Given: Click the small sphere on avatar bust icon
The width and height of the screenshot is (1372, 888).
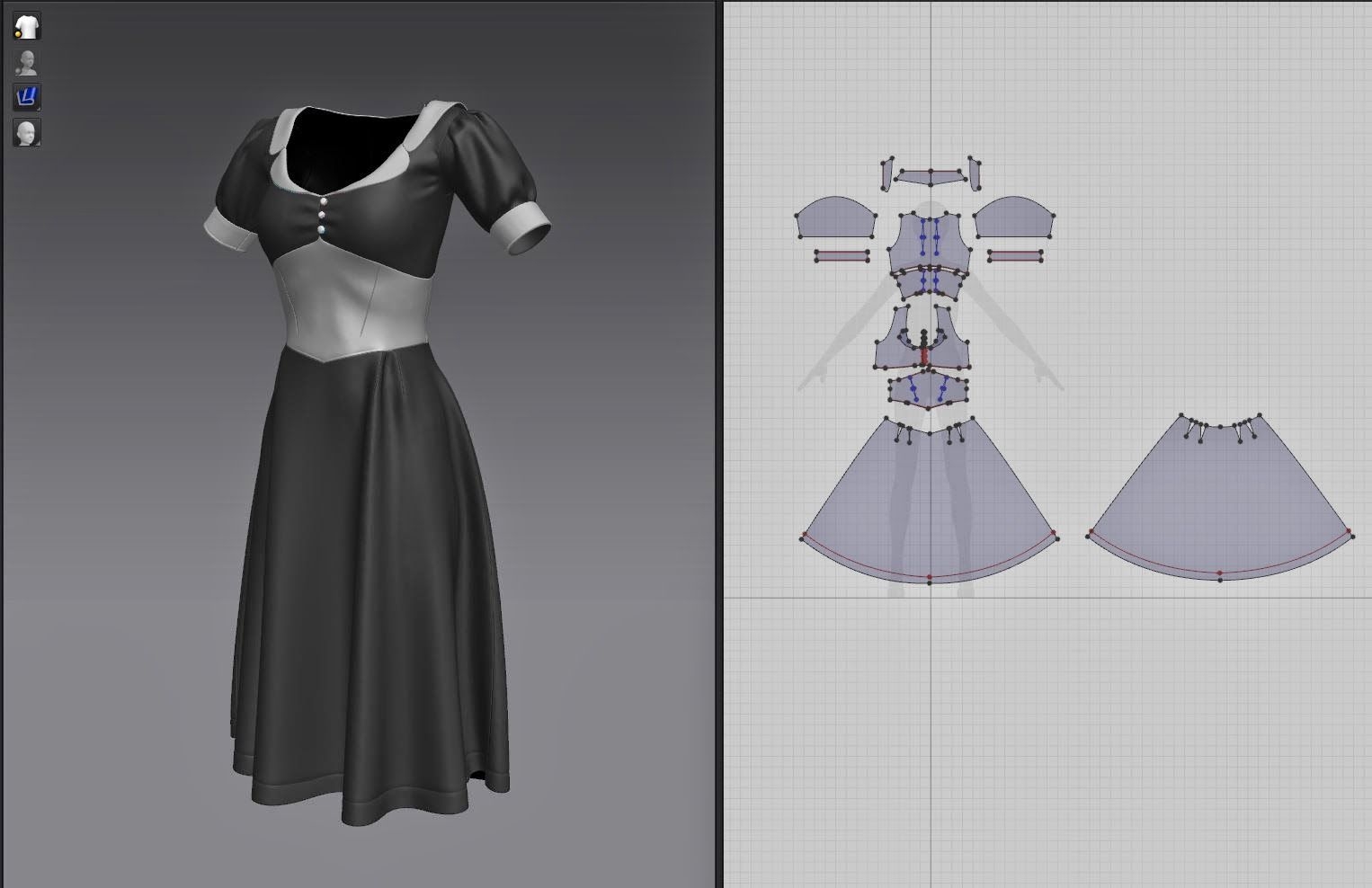Looking at the screenshot, I should 18,68.
